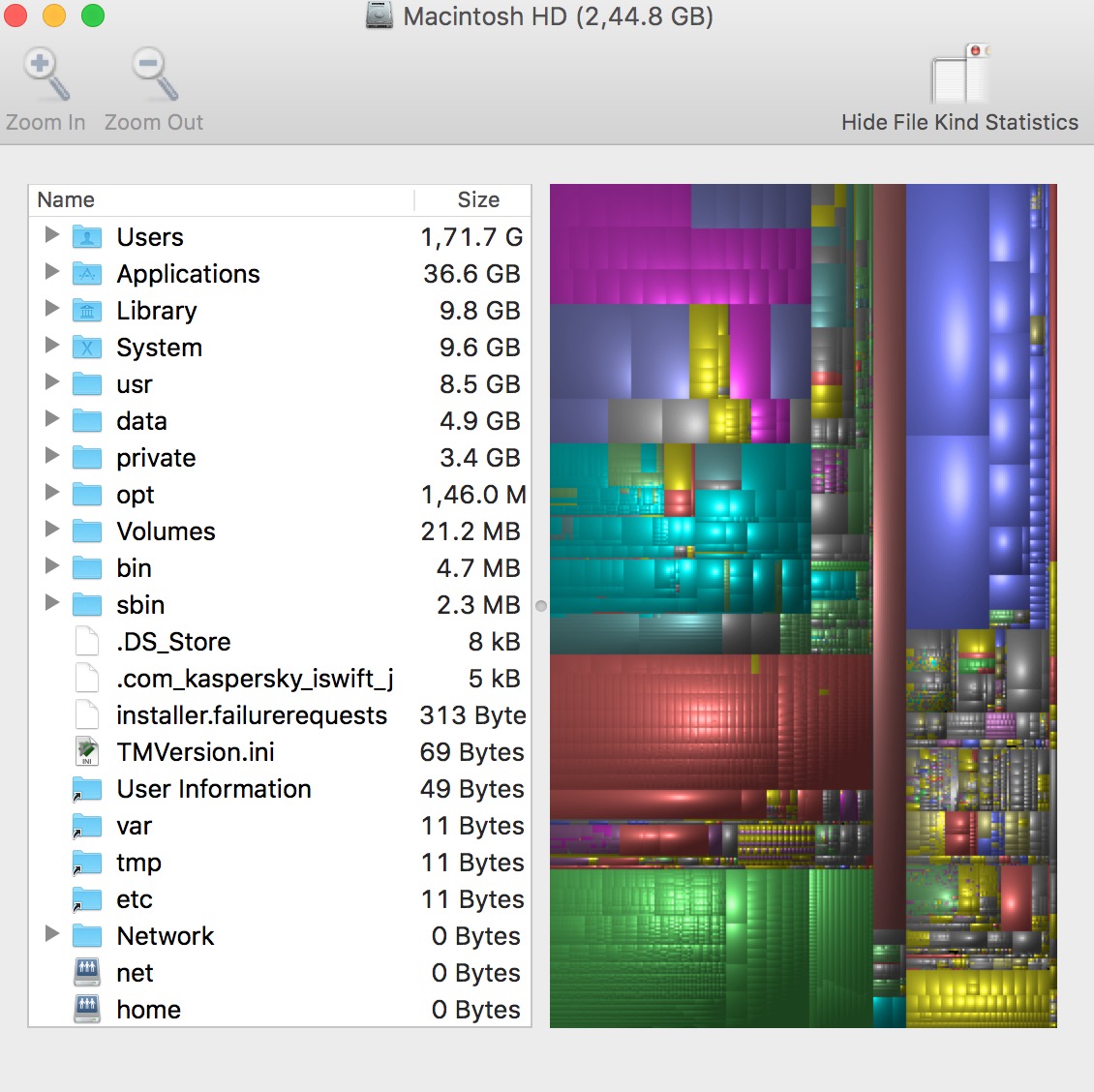Expand the usr folder disclosure triangle

pos(52,381)
